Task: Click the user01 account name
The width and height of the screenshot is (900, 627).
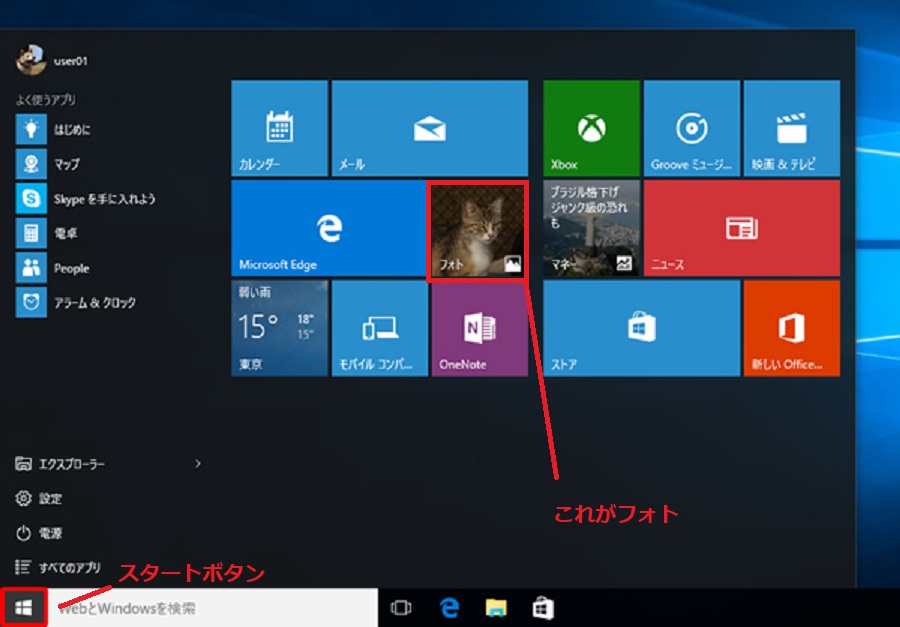Action: click(70, 60)
